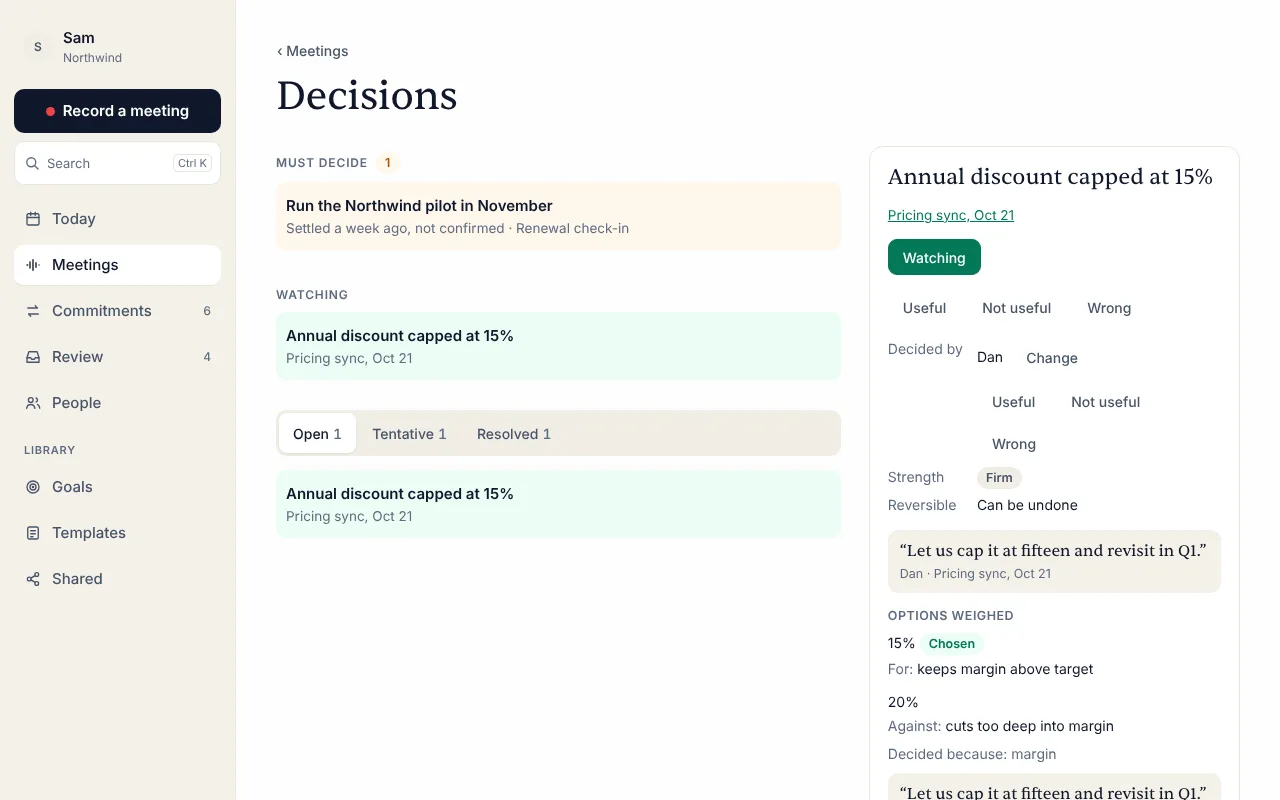Click the arrows icon beside Commitments

tap(33, 311)
